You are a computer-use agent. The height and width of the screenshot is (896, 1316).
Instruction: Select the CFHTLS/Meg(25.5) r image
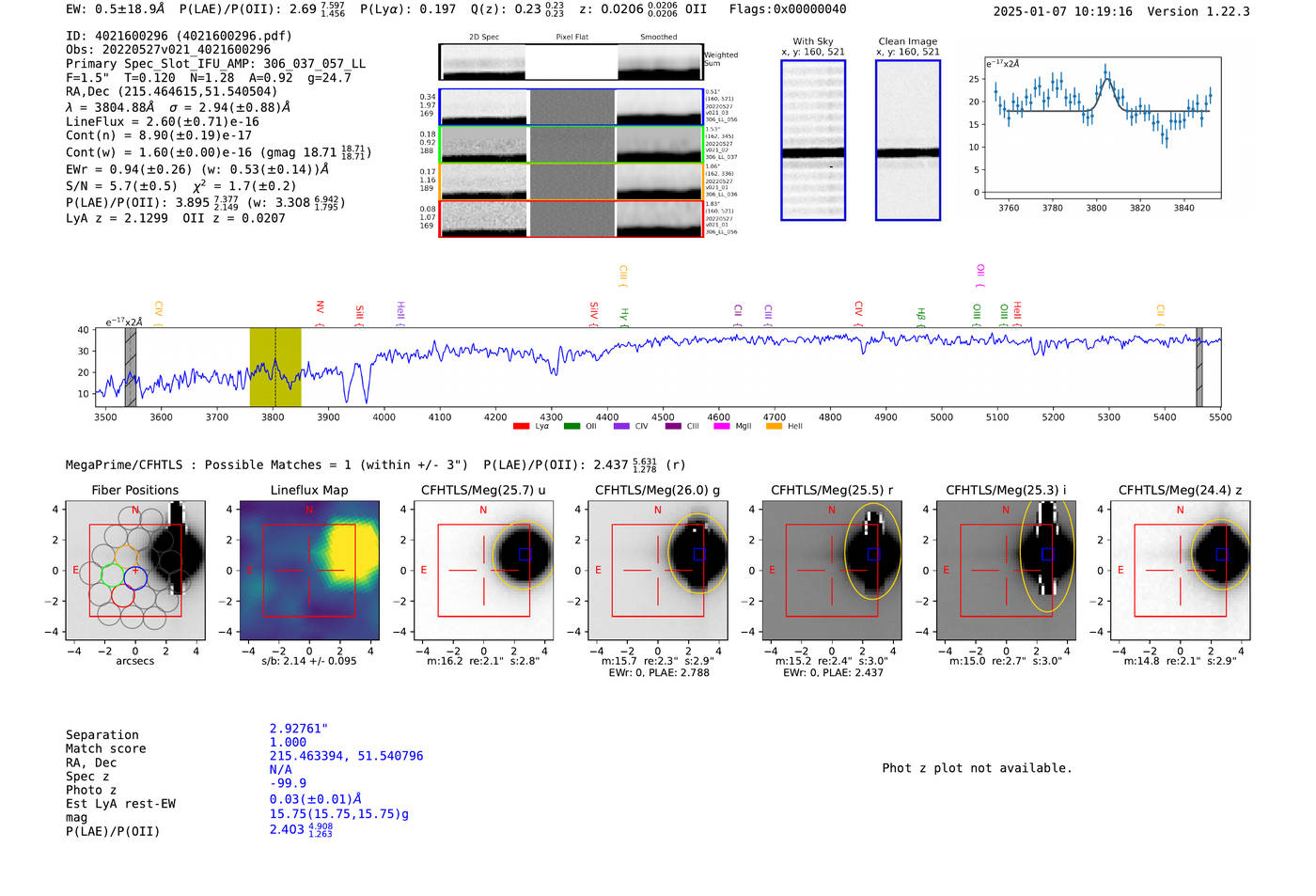coord(832,571)
